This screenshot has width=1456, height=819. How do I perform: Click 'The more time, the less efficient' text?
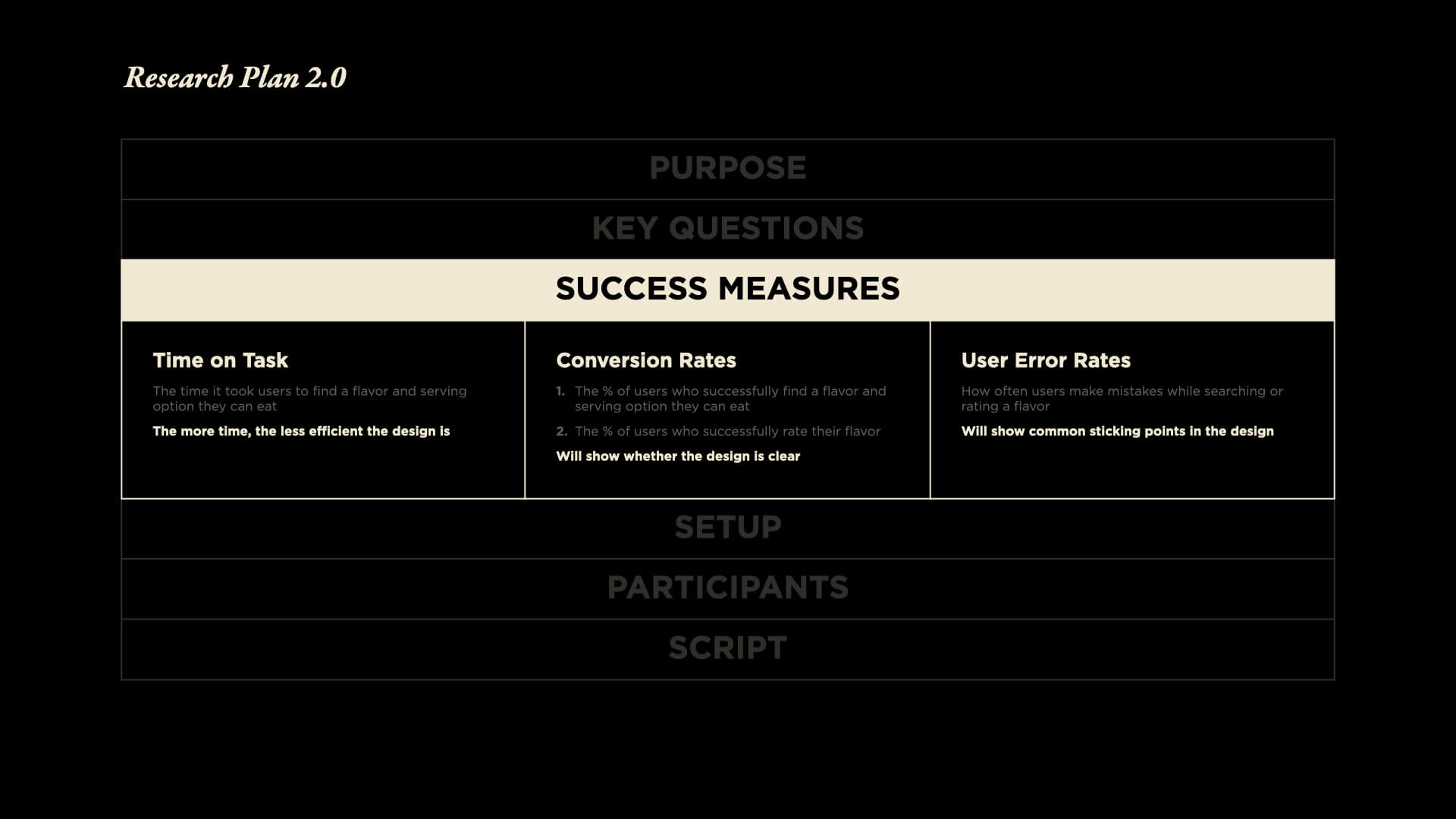coord(301,431)
